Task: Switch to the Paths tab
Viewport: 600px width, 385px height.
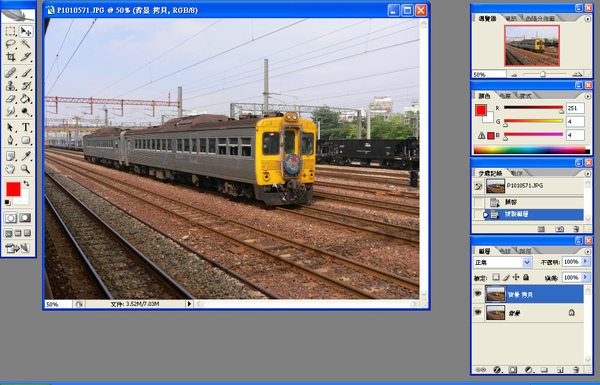Action: 525,251
